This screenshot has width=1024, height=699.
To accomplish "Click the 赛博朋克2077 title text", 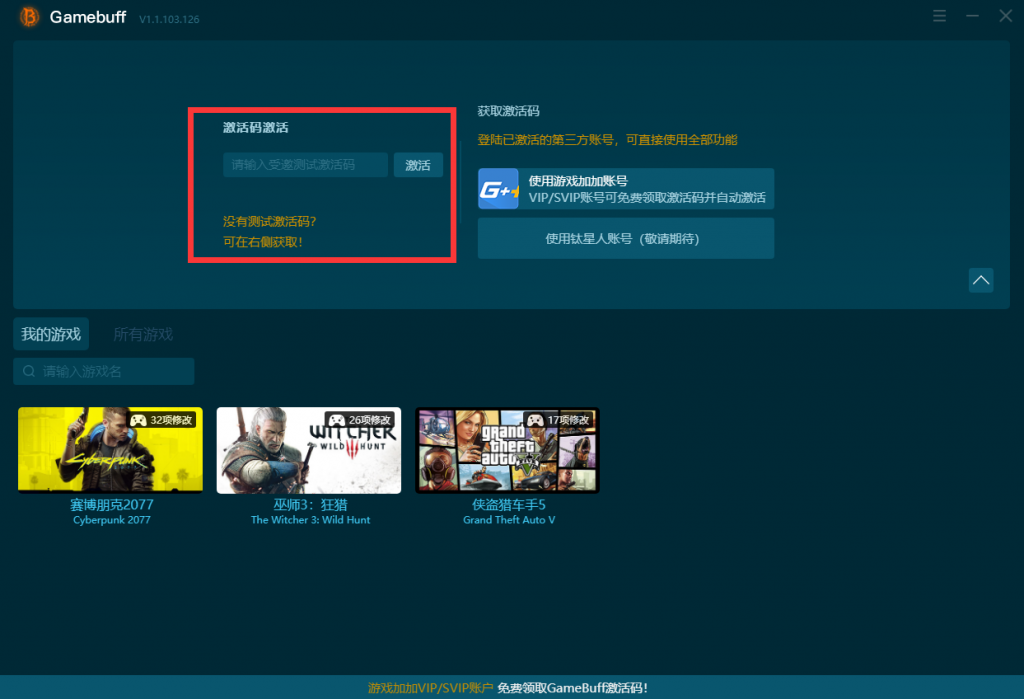I will coord(112,504).
